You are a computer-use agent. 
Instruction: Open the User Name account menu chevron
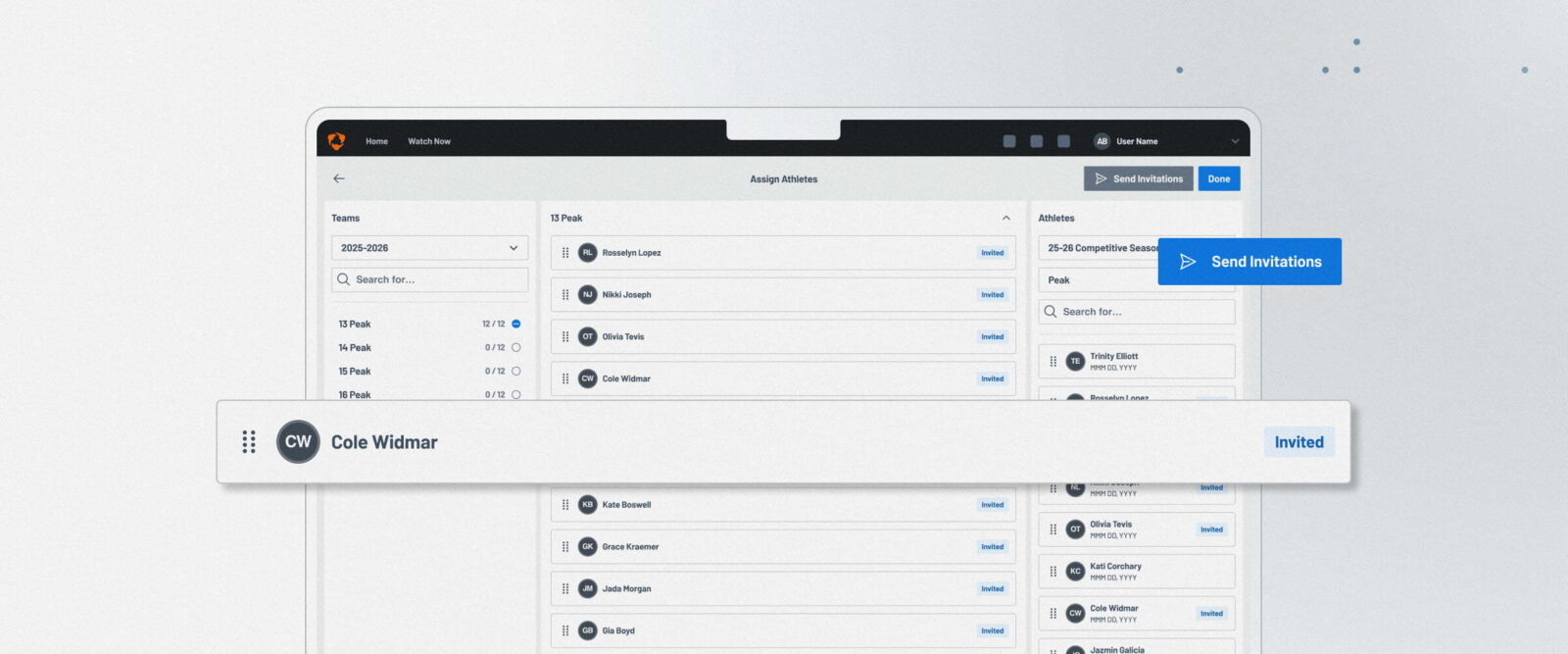(x=1235, y=141)
